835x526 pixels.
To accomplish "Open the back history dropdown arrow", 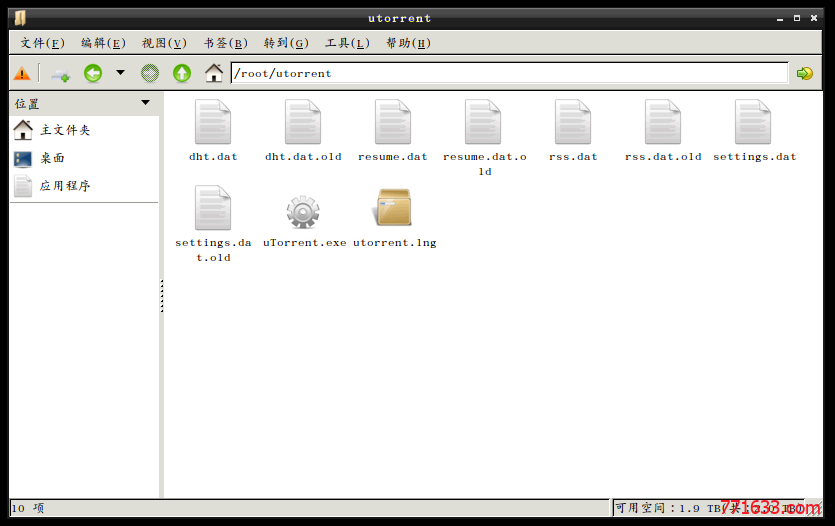I will [x=120, y=72].
